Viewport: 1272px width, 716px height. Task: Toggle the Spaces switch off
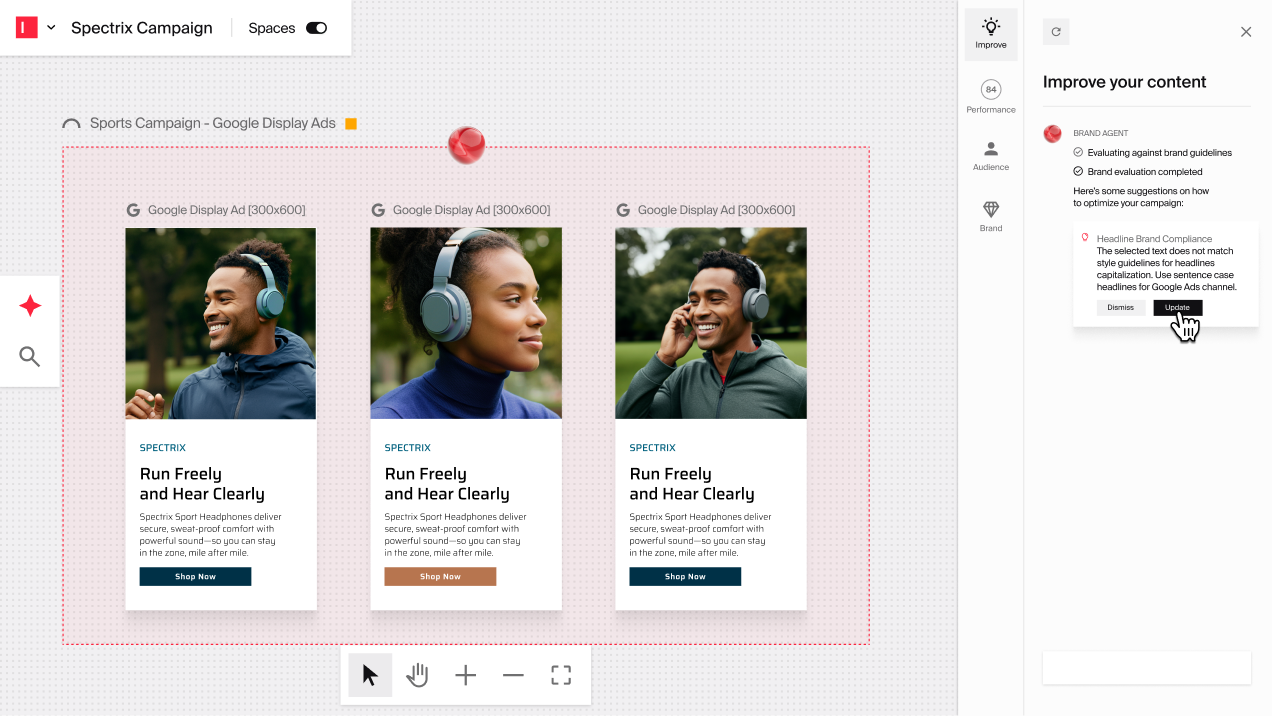pos(316,28)
